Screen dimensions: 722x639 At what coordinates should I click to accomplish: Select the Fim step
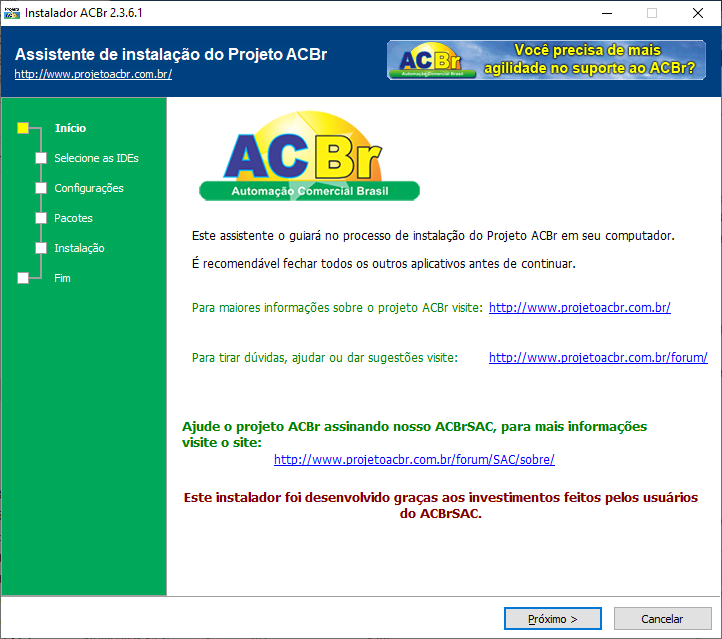pos(62,278)
